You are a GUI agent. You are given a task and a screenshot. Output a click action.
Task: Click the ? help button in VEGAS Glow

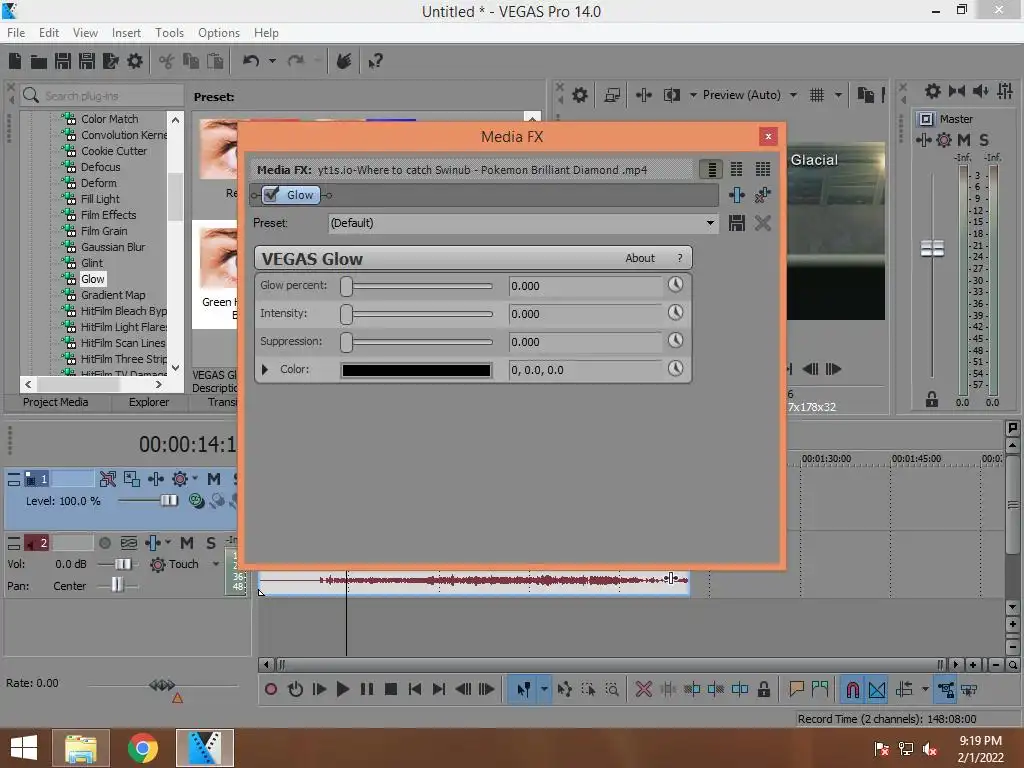tap(680, 259)
